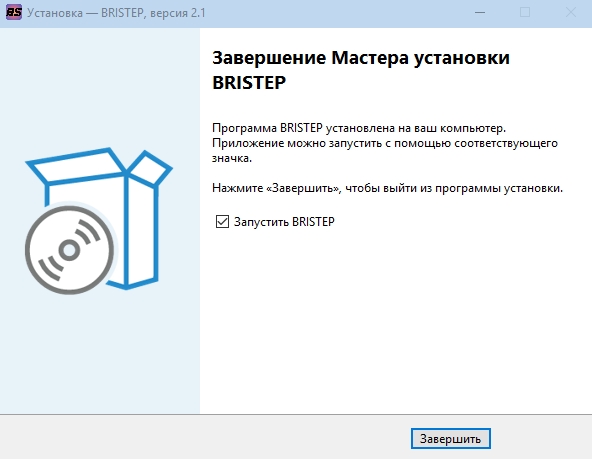
Task: Click the BRISTEP app icon in title bar
Action: 14,12
